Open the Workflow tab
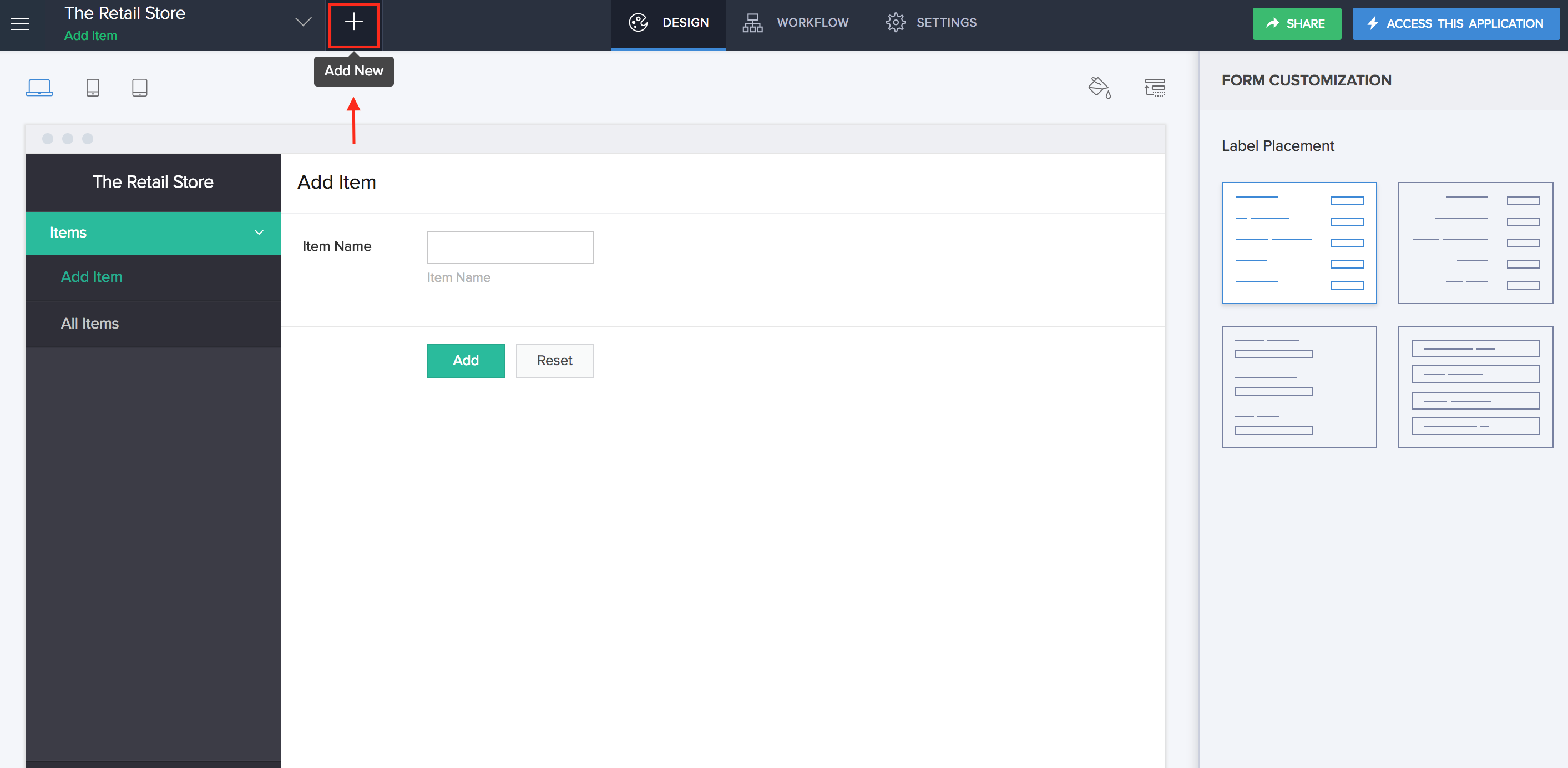1568x768 pixels. pos(796,23)
